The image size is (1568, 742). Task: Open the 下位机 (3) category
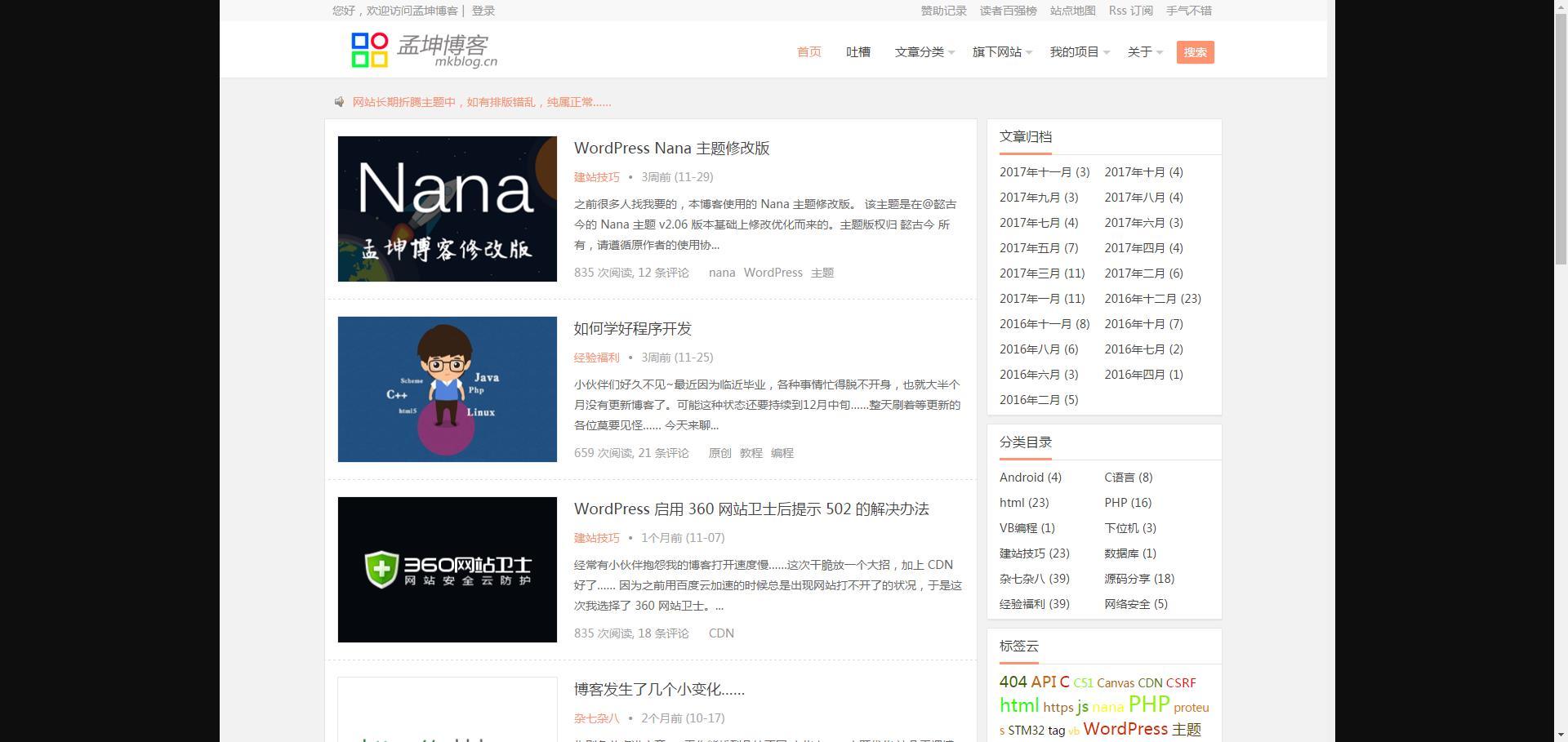(x=1130, y=528)
